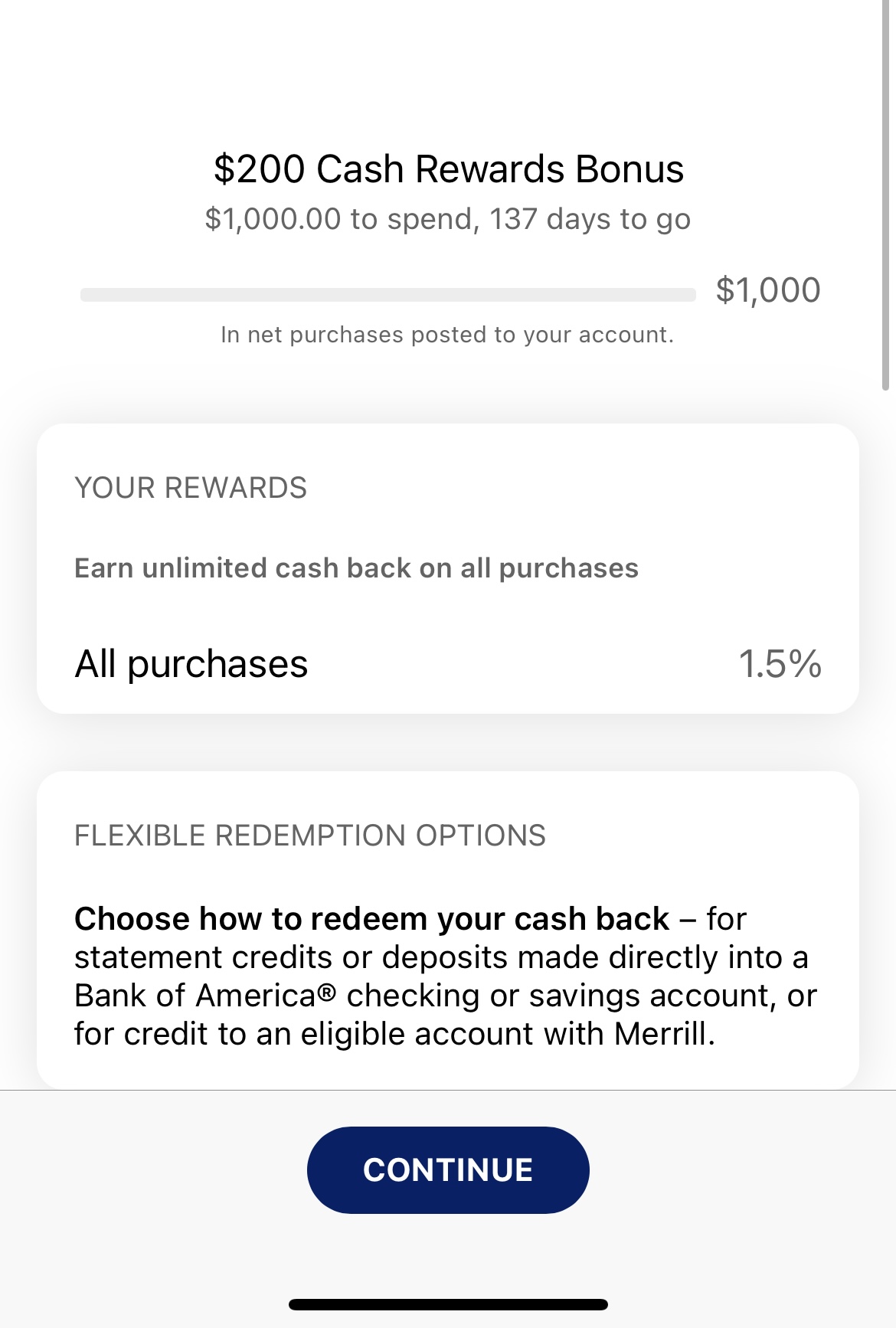
Task: Tap the vertical scrollbar on the right
Action: [x=886, y=195]
